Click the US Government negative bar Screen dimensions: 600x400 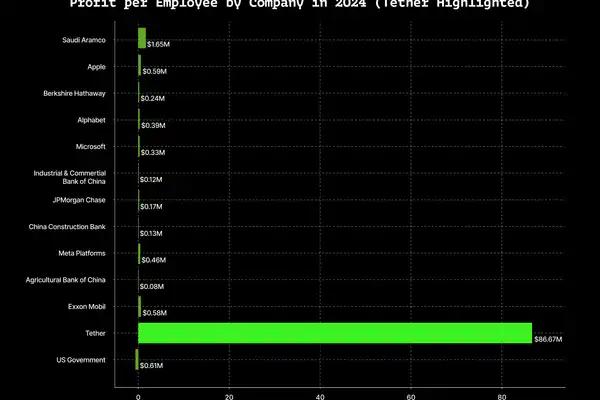click(x=137, y=359)
